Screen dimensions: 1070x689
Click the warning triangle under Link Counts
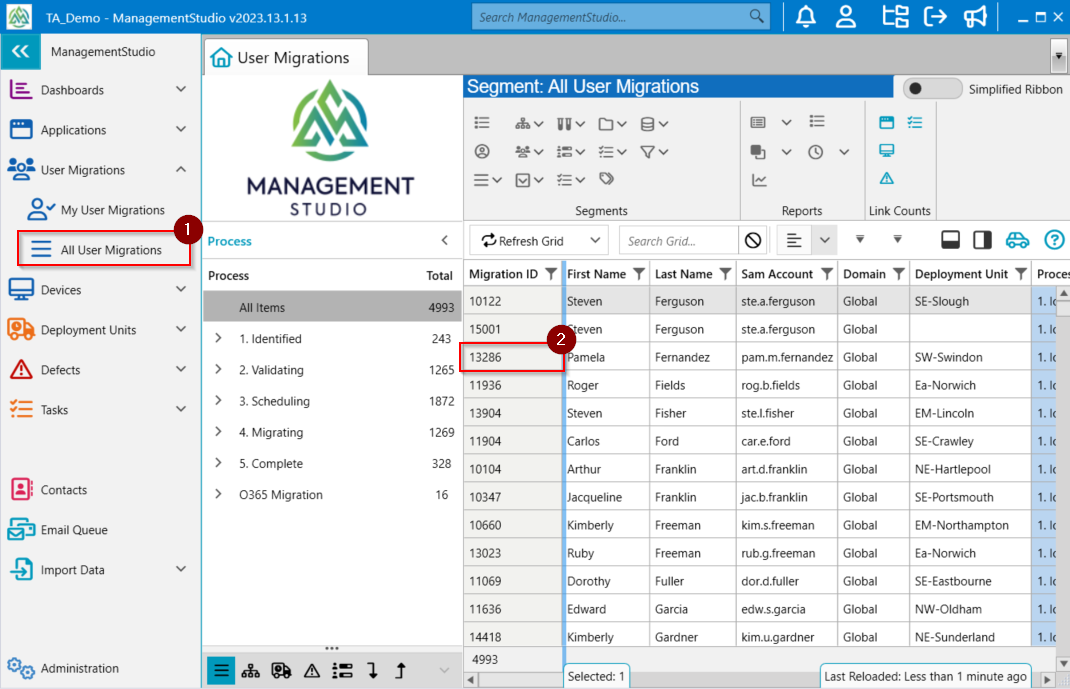(887, 177)
